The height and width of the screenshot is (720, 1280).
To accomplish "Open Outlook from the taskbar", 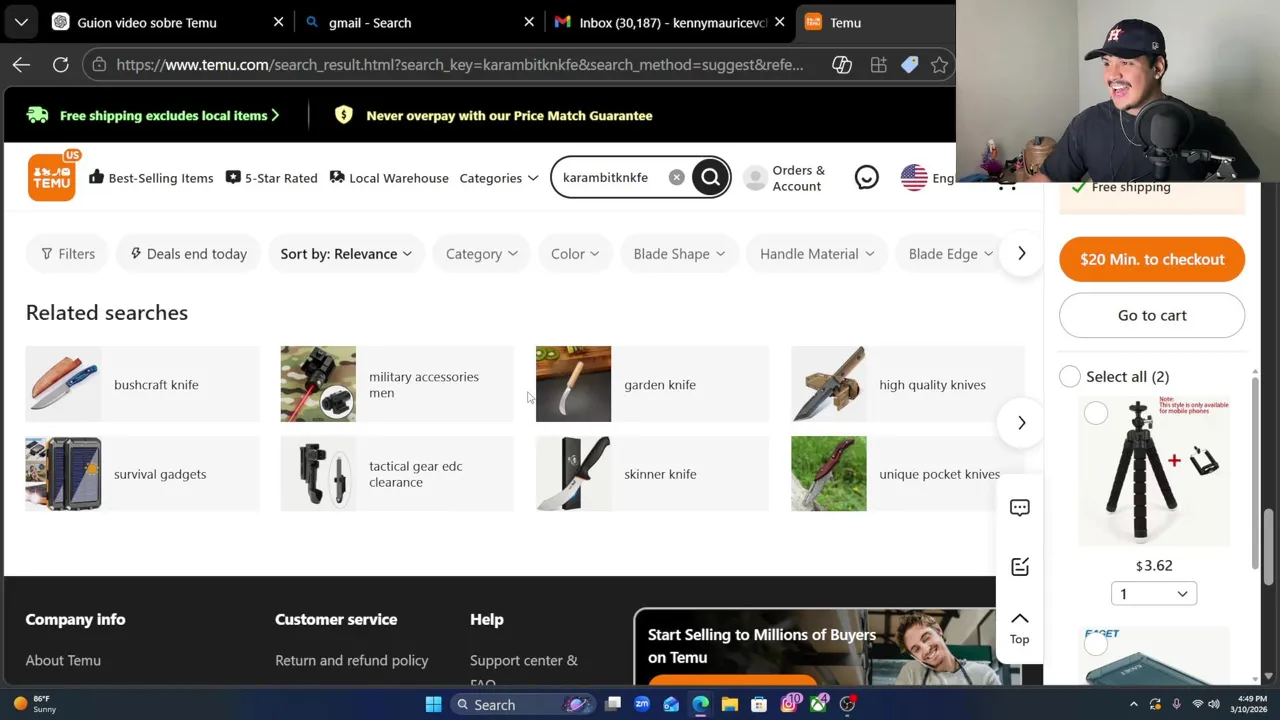I will 671,704.
